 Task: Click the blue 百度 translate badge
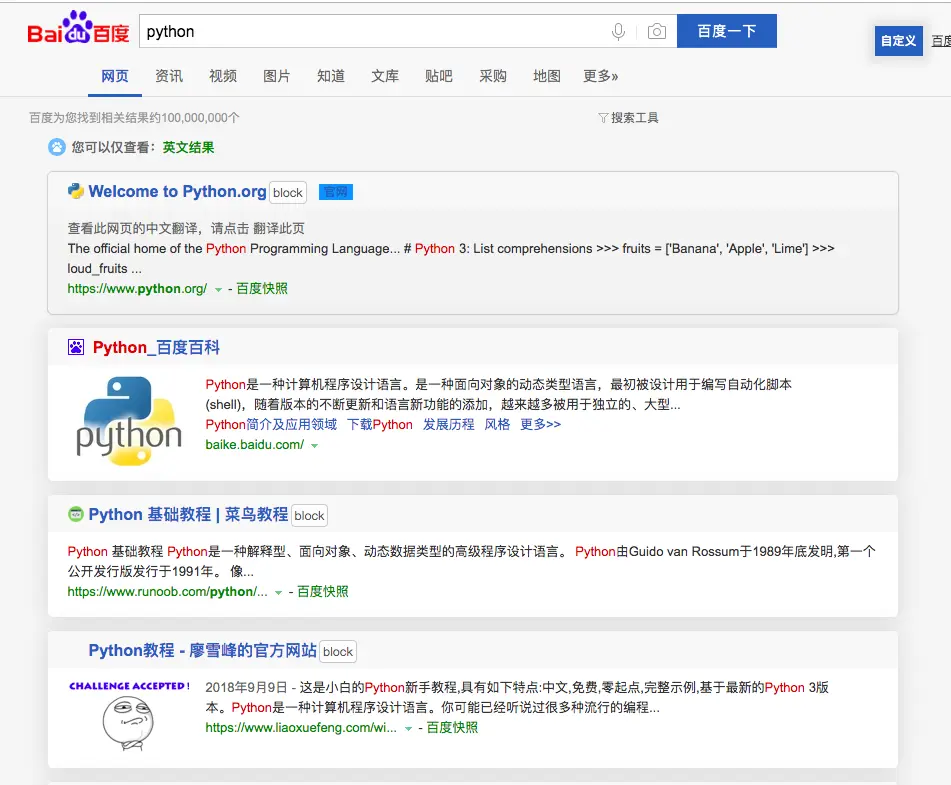[x=336, y=192]
